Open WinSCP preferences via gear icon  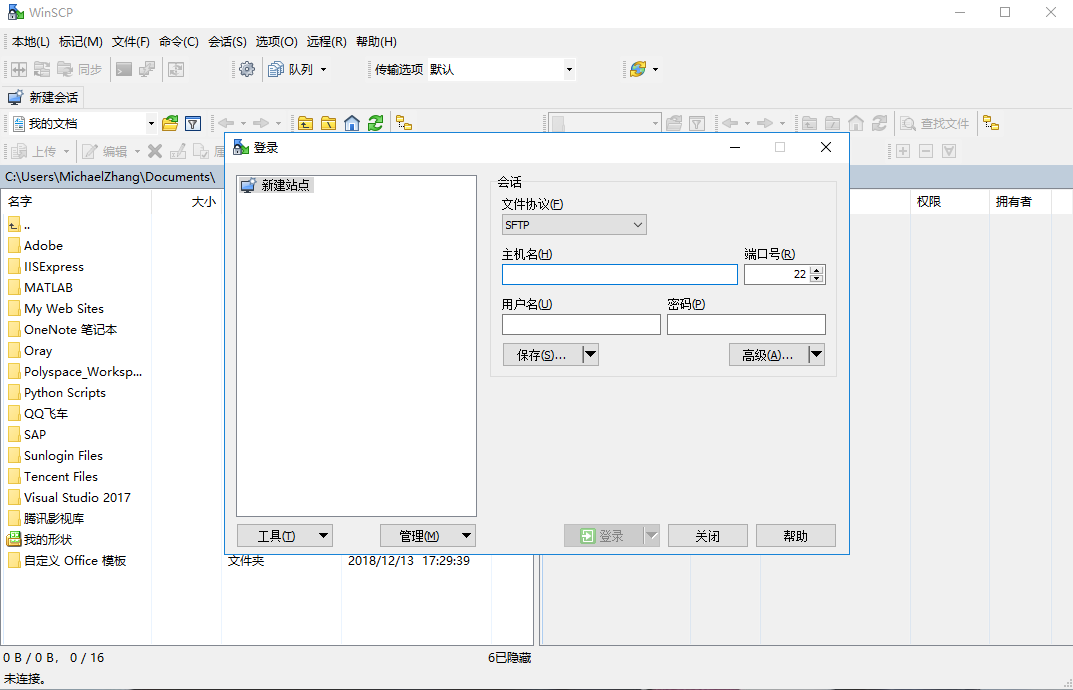pyautogui.click(x=247, y=69)
